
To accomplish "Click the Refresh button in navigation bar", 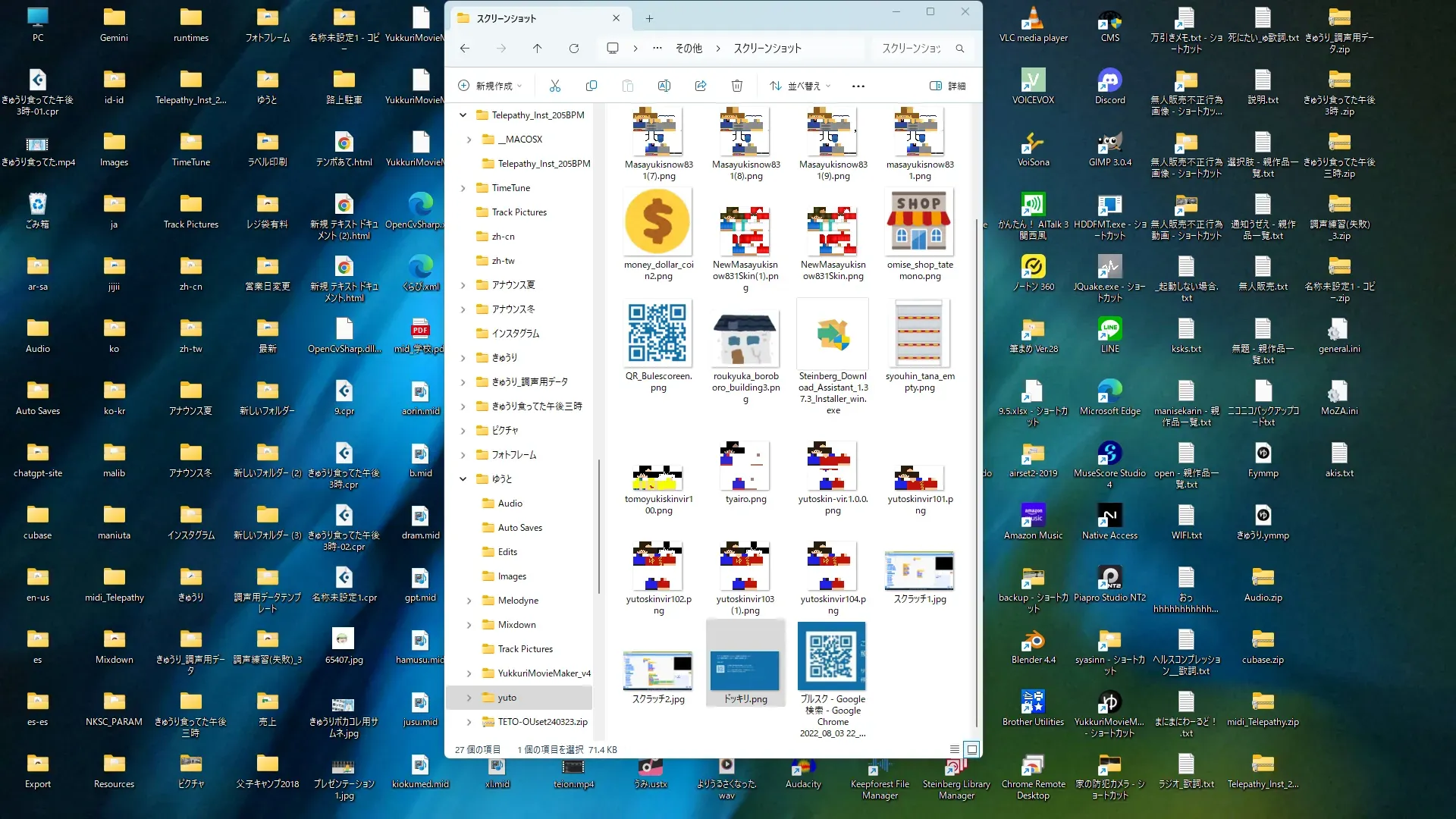I will 574,49.
